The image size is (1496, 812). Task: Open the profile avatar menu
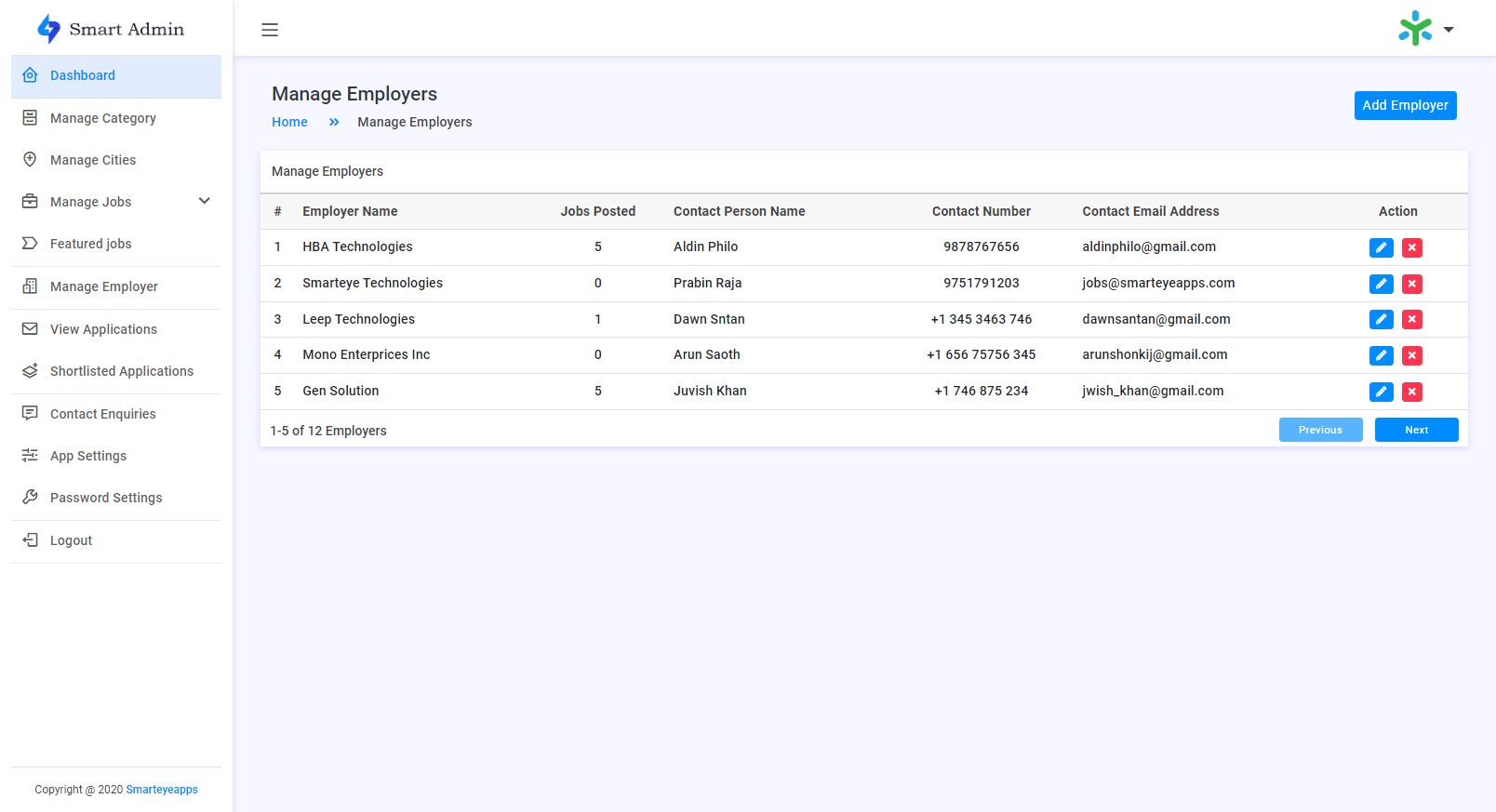[1415, 29]
